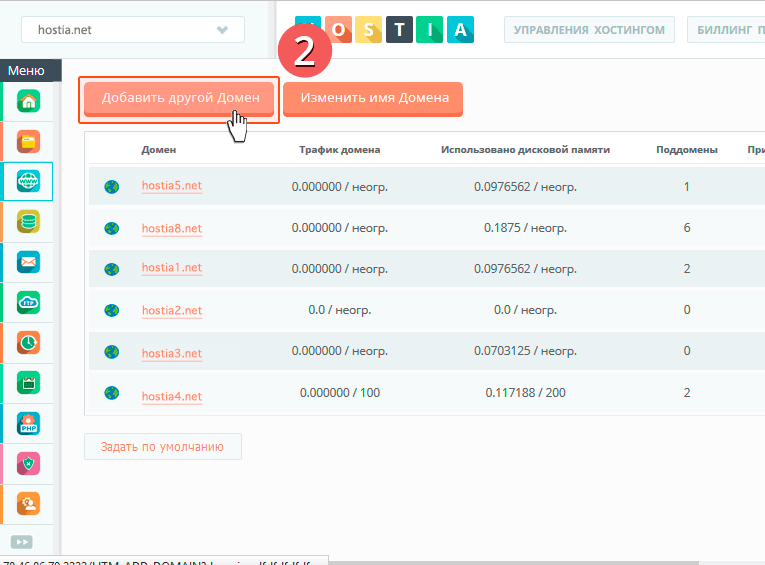Click the globe icon beside hostia4.net
Screen dimensions: 765x565
(x=112, y=393)
